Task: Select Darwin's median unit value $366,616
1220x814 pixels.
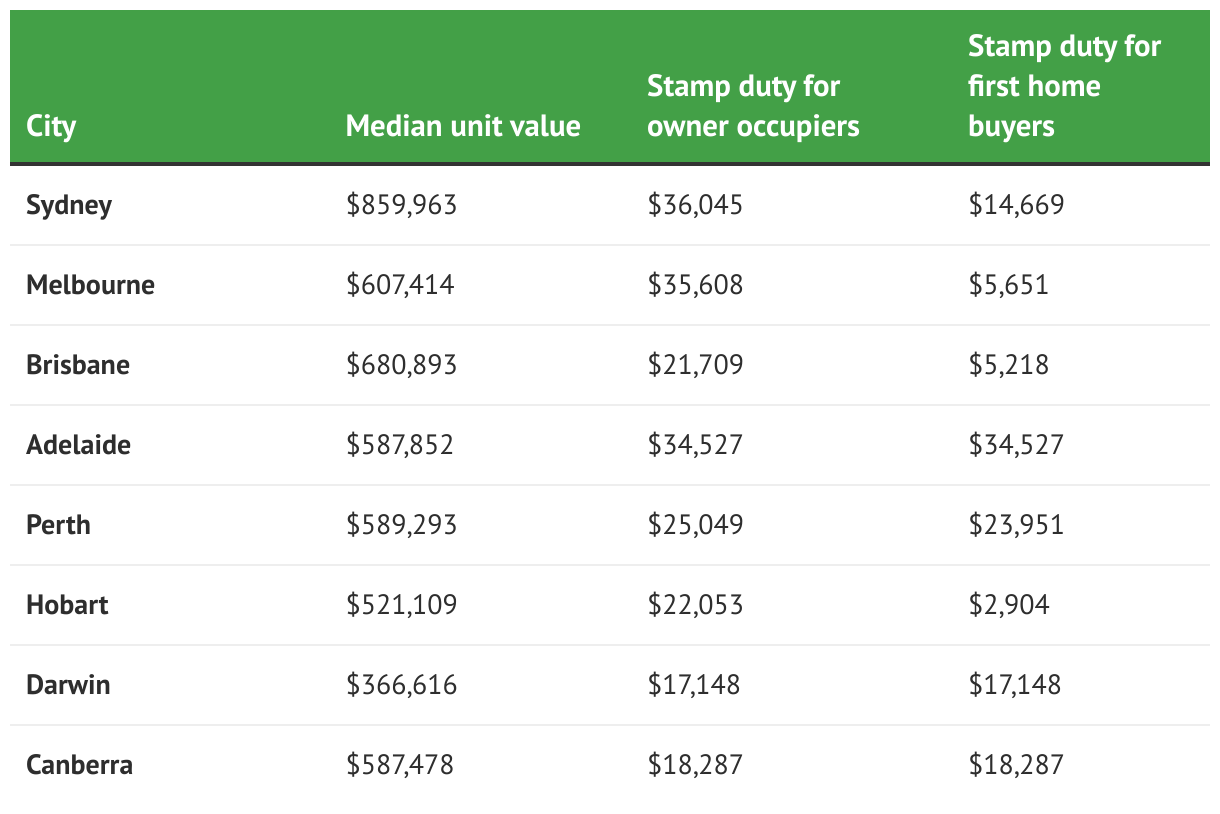Action: [401, 685]
